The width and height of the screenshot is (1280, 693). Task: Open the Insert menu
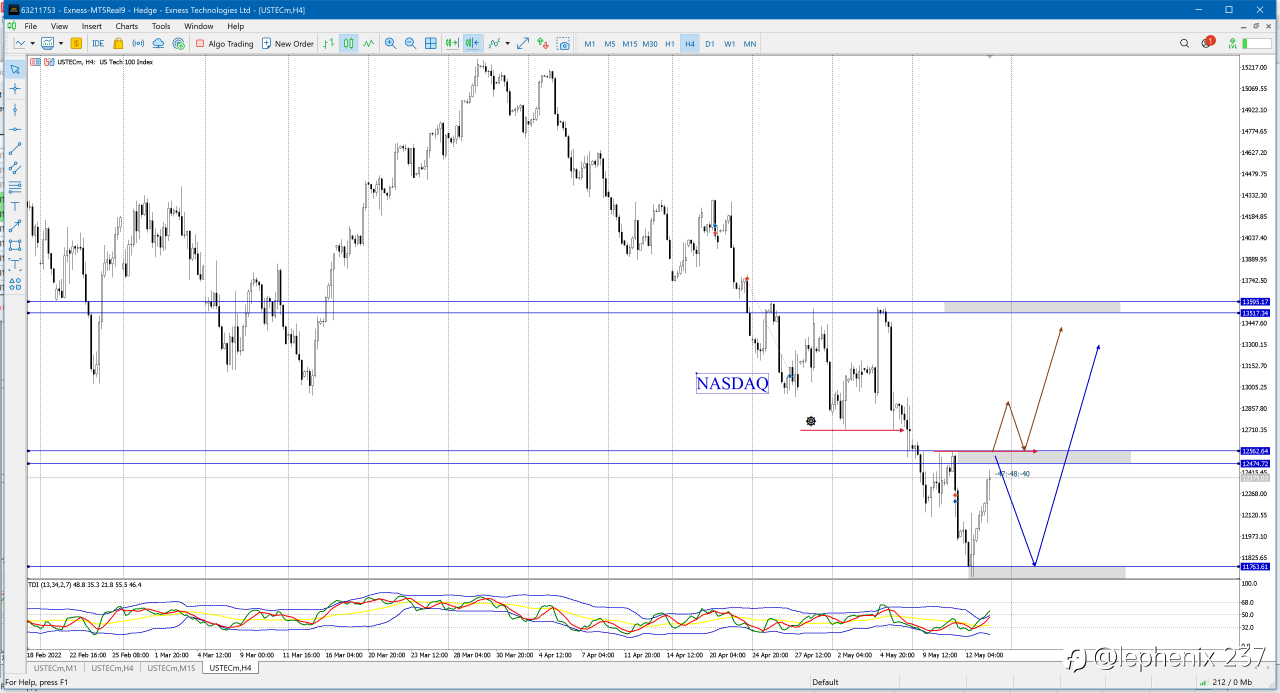(92, 26)
